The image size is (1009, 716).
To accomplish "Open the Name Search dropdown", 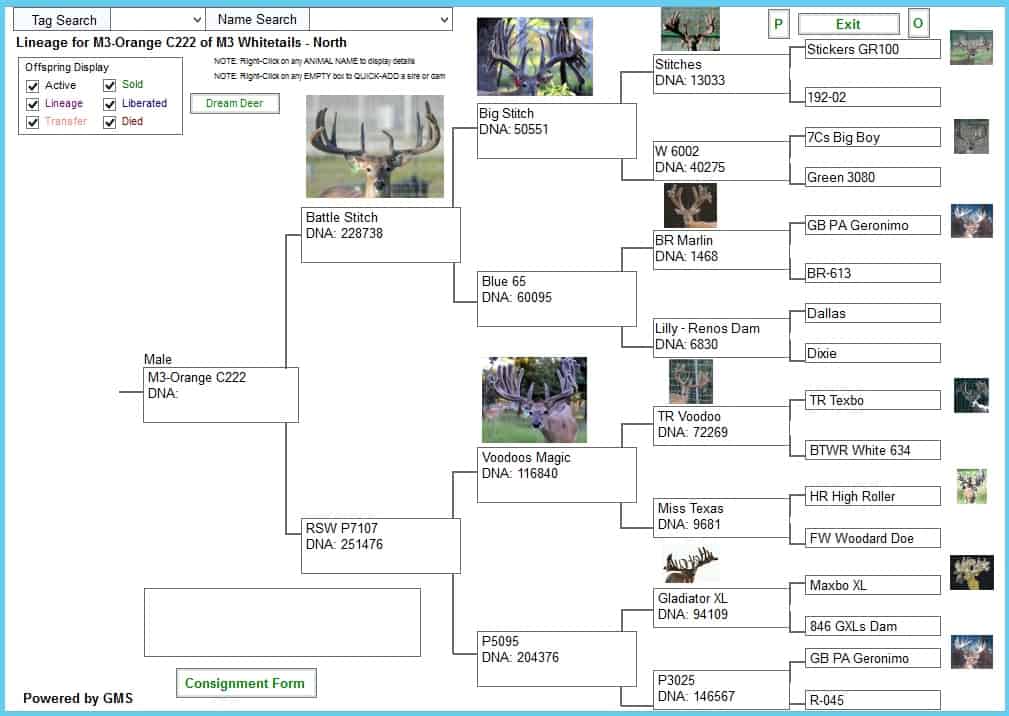I will pyautogui.click(x=444, y=20).
